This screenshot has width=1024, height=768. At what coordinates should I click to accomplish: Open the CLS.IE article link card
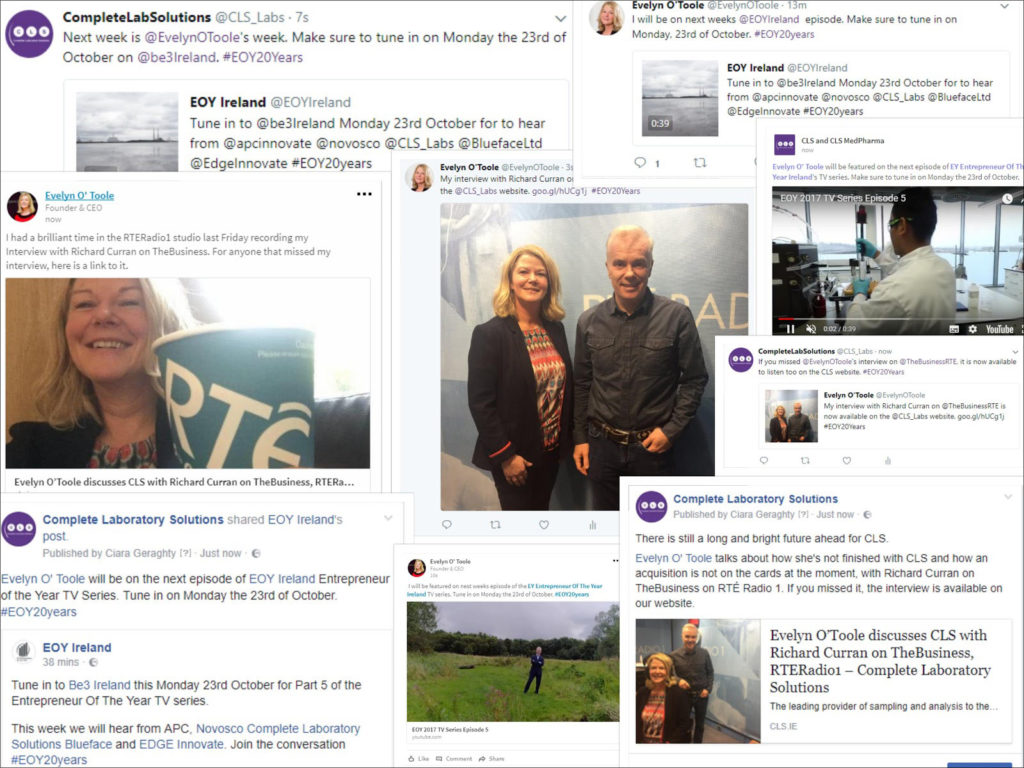pyautogui.click(x=824, y=681)
